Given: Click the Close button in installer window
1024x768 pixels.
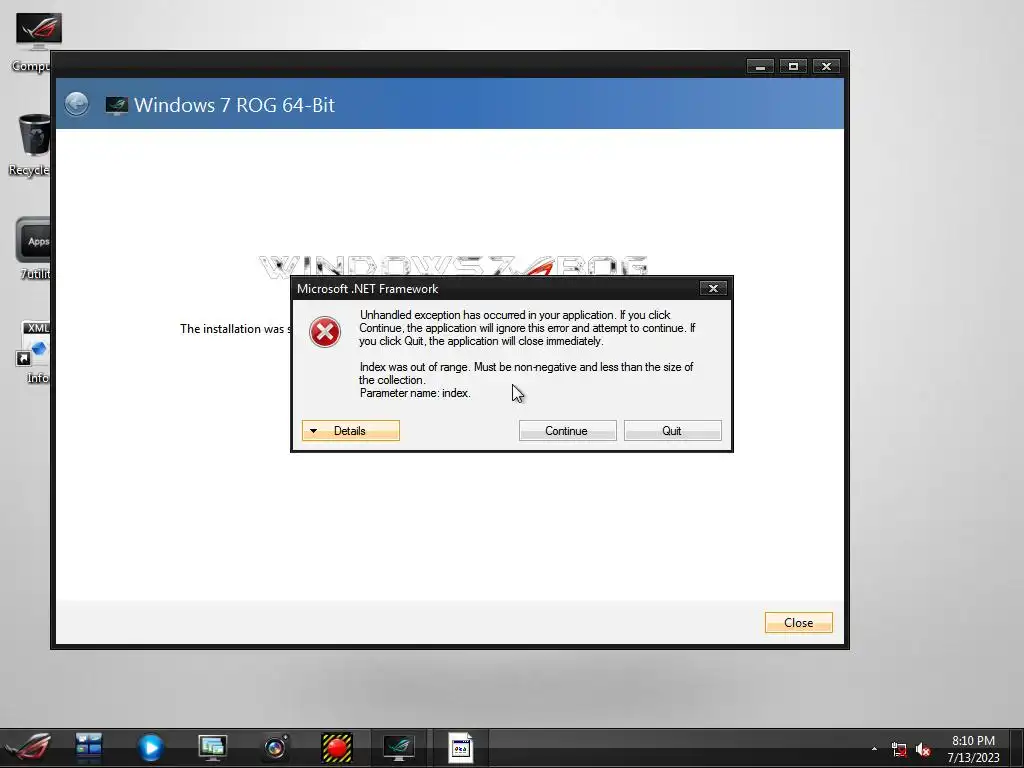Looking at the screenshot, I should point(798,622).
